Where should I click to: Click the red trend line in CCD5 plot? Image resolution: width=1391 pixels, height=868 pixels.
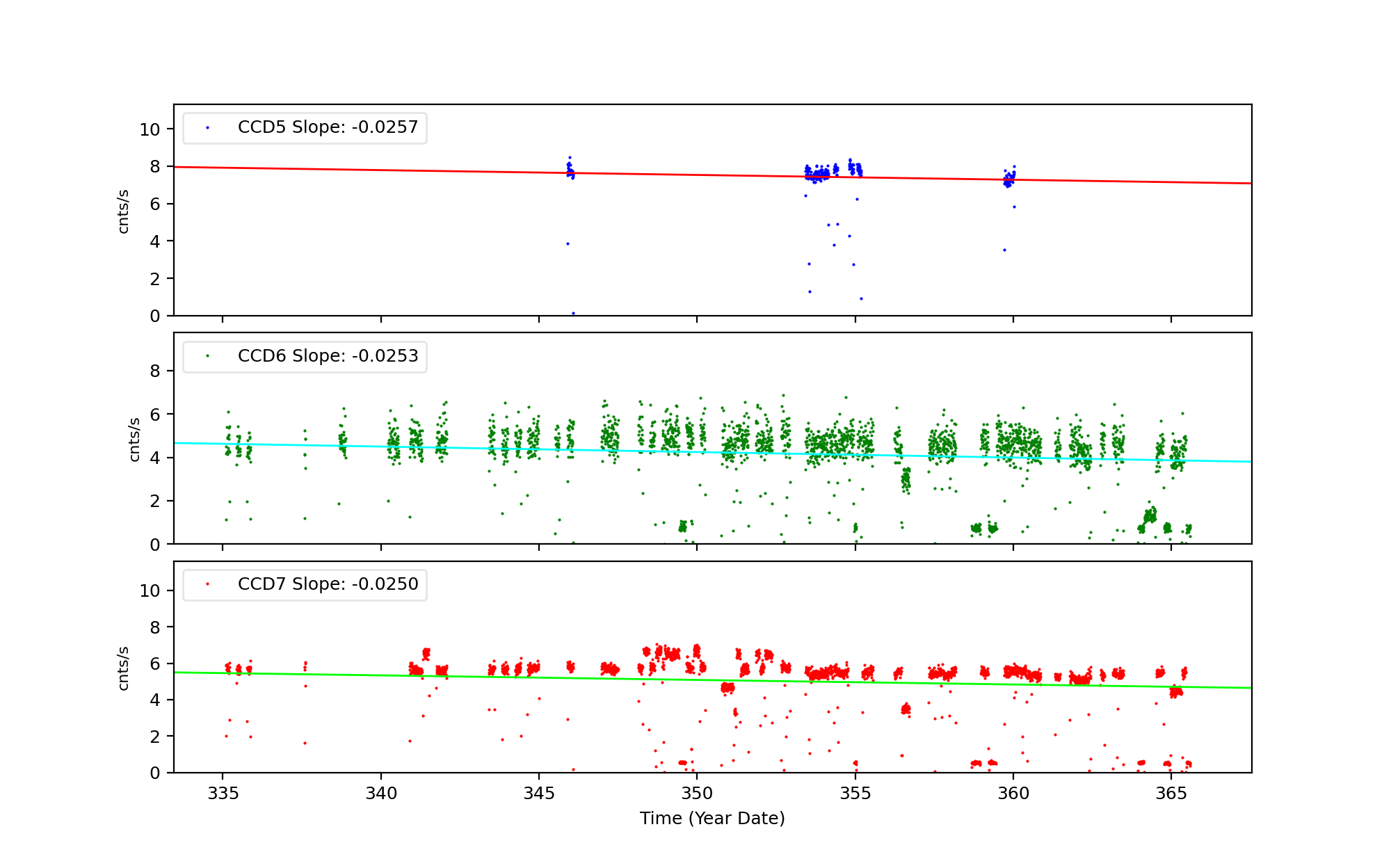coord(417,170)
